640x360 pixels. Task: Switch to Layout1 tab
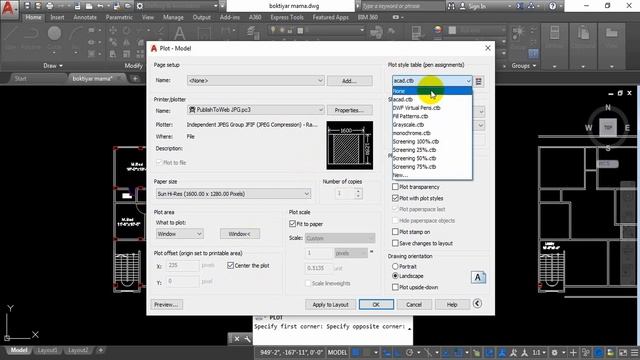pos(47,350)
